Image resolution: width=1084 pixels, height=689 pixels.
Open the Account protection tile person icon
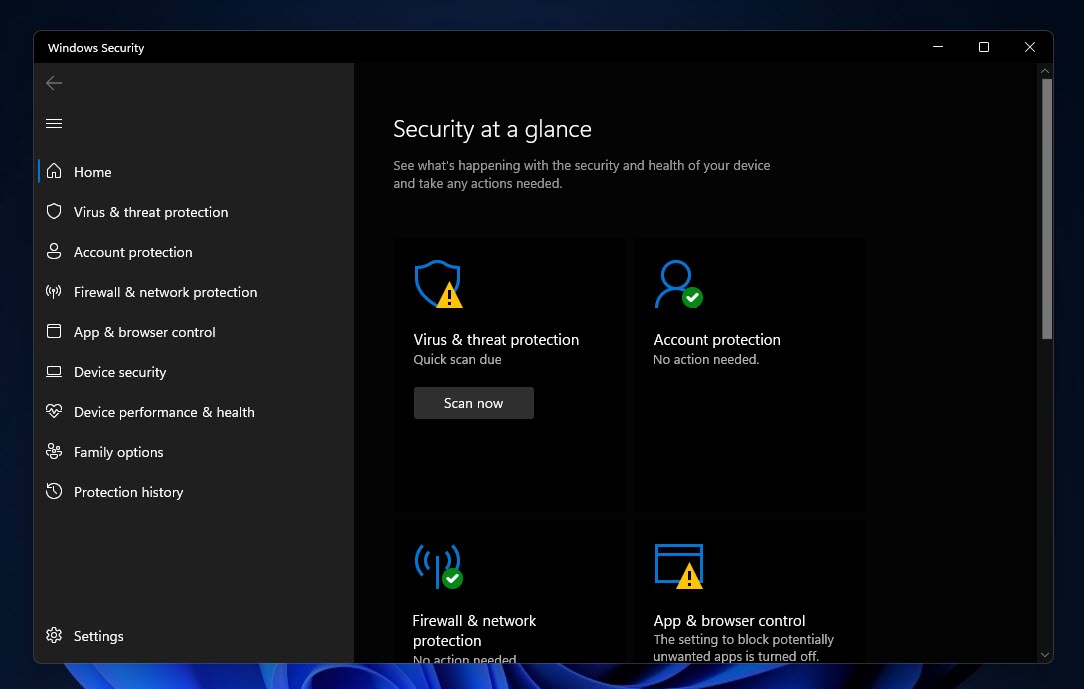(x=678, y=284)
